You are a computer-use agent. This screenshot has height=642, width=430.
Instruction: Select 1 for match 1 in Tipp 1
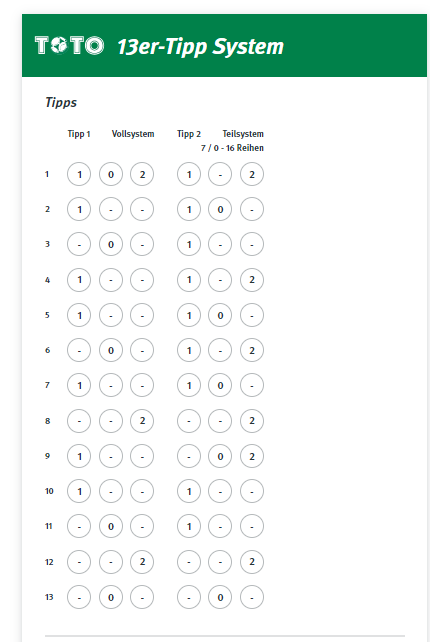(79, 174)
